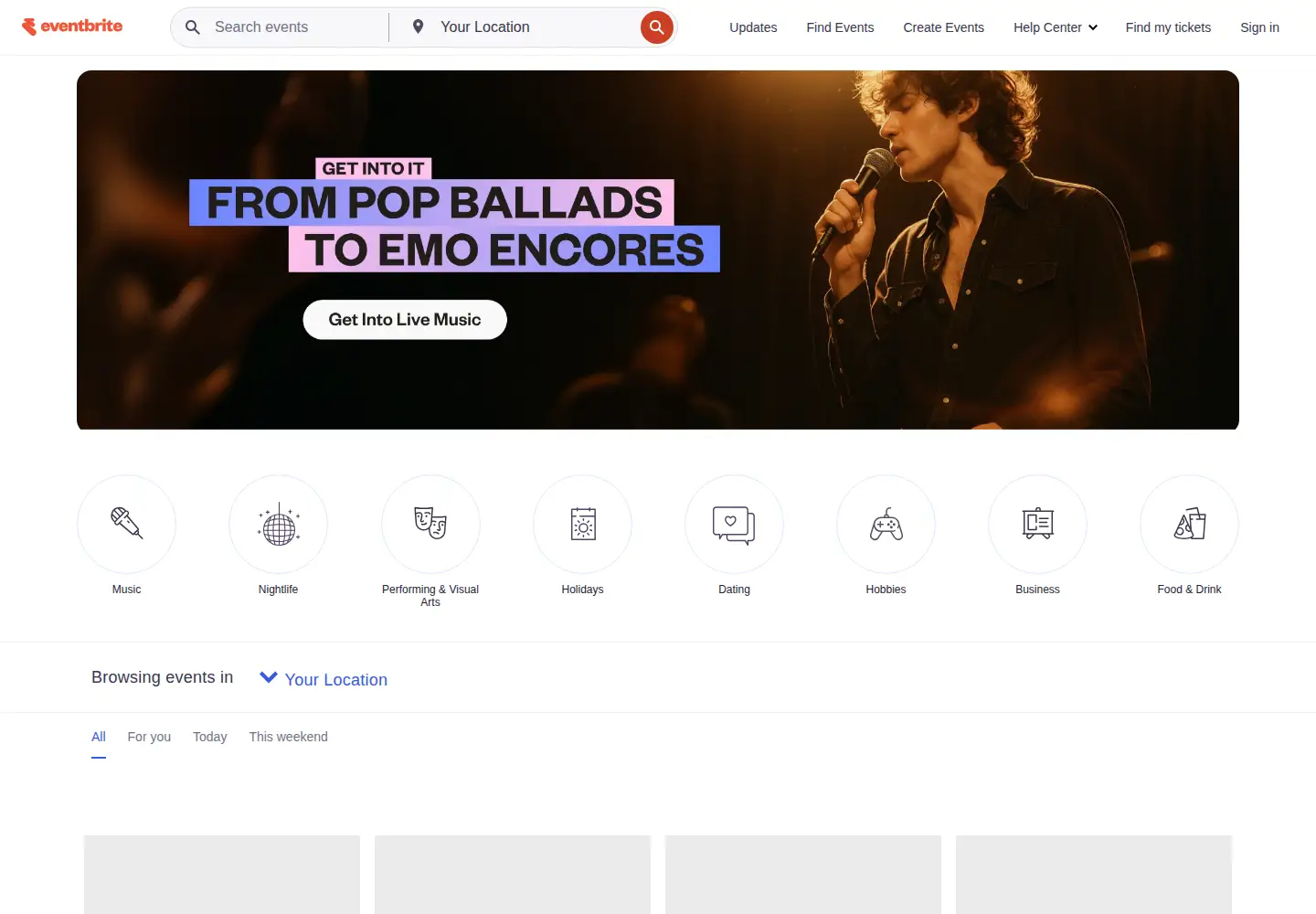Viewport: 1316px width, 914px height.
Task: Click the location pin icon
Action: pyautogui.click(x=418, y=27)
